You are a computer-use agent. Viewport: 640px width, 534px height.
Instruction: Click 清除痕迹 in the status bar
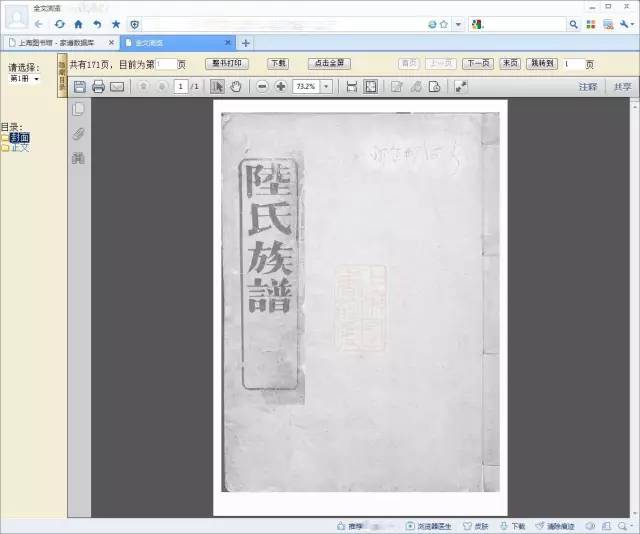point(555,527)
